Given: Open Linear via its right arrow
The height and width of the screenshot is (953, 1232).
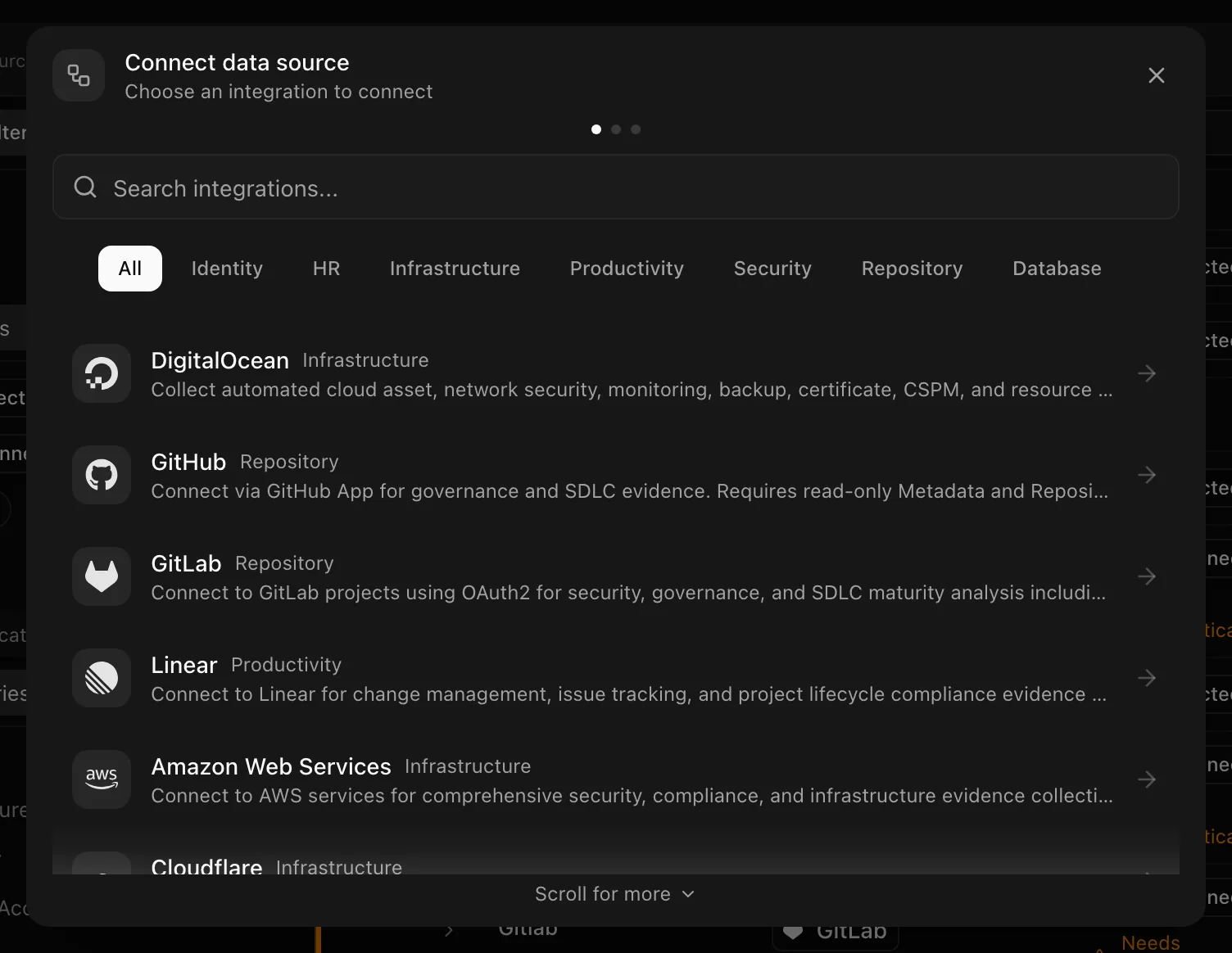Looking at the screenshot, I should coord(1147,678).
